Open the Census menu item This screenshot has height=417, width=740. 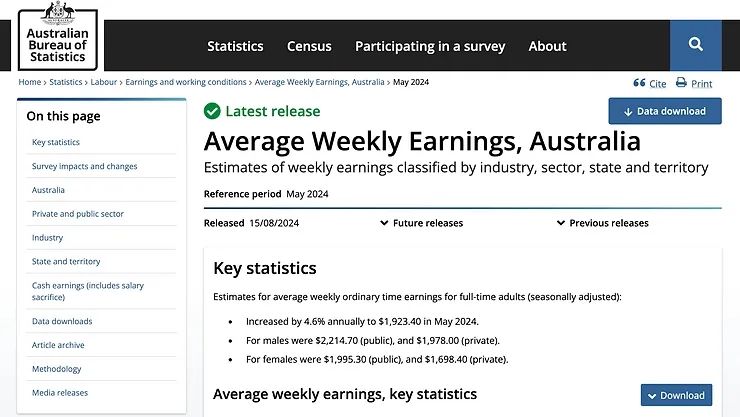pos(309,46)
